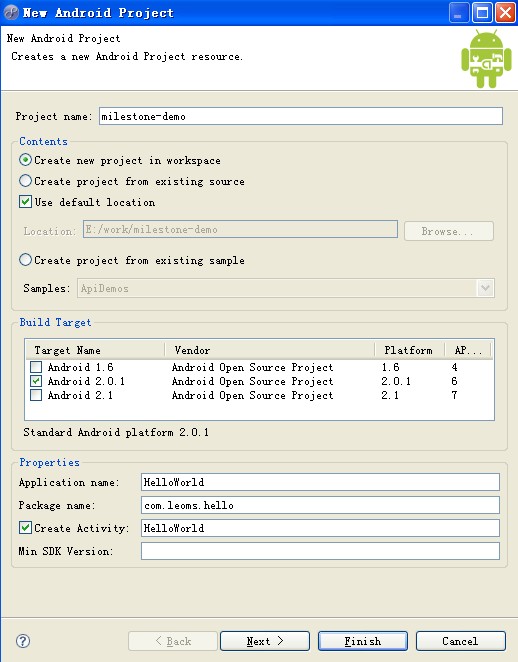Click the Browse button for location
The image size is (518, 662).
(449, 231)
